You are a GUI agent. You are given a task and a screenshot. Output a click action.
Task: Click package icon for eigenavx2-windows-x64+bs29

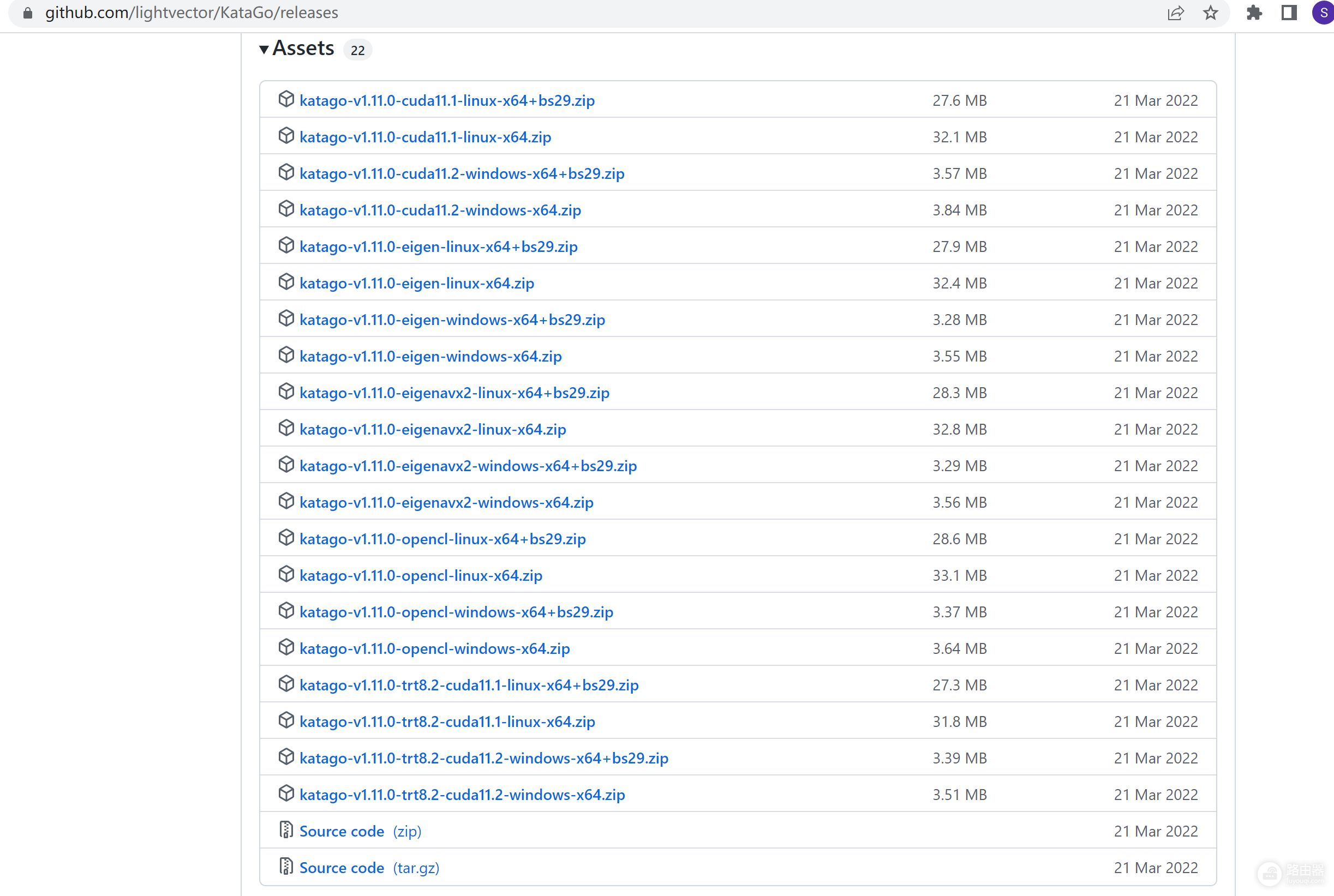point(286,465)
